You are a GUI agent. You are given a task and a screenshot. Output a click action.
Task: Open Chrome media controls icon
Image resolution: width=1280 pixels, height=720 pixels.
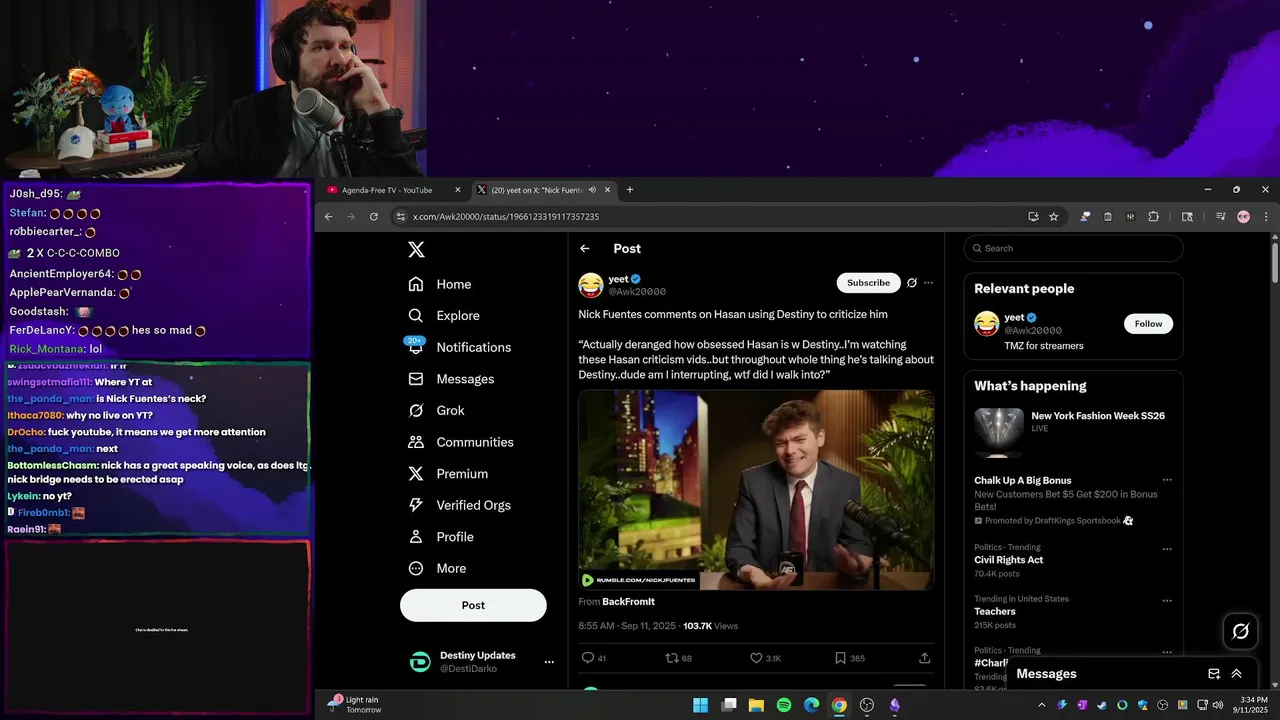click(x=1221, y=217)
